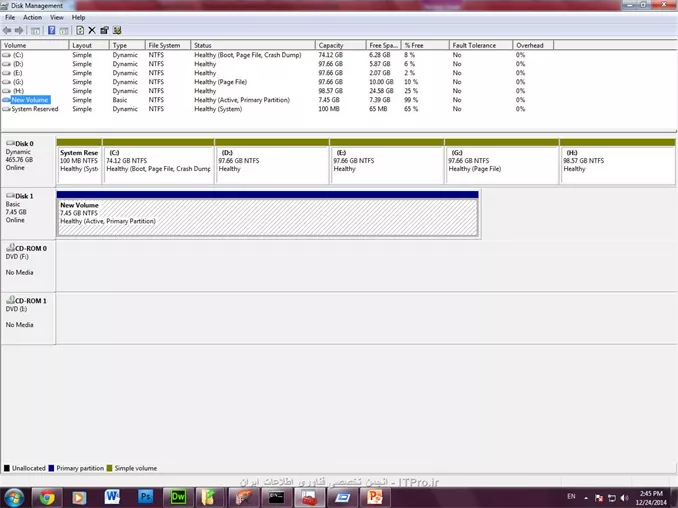The height and width of the screenshot is (508, 678).
Task: Open the Help menu
Action: (78, 17)
